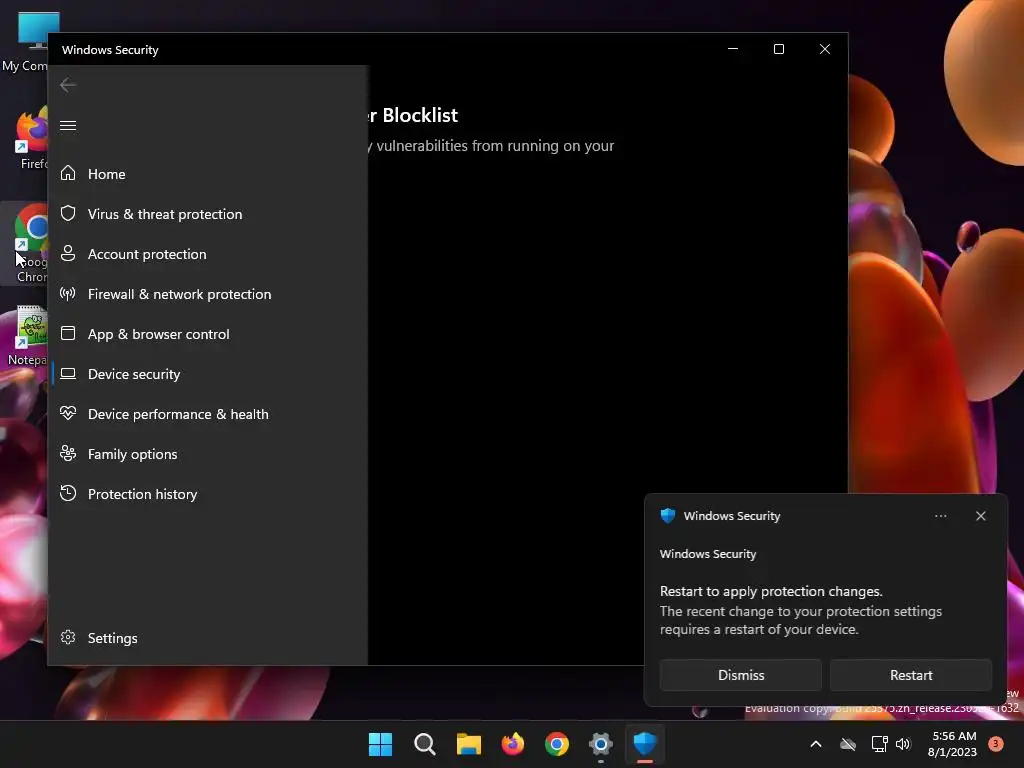Go to Family options

133,454
